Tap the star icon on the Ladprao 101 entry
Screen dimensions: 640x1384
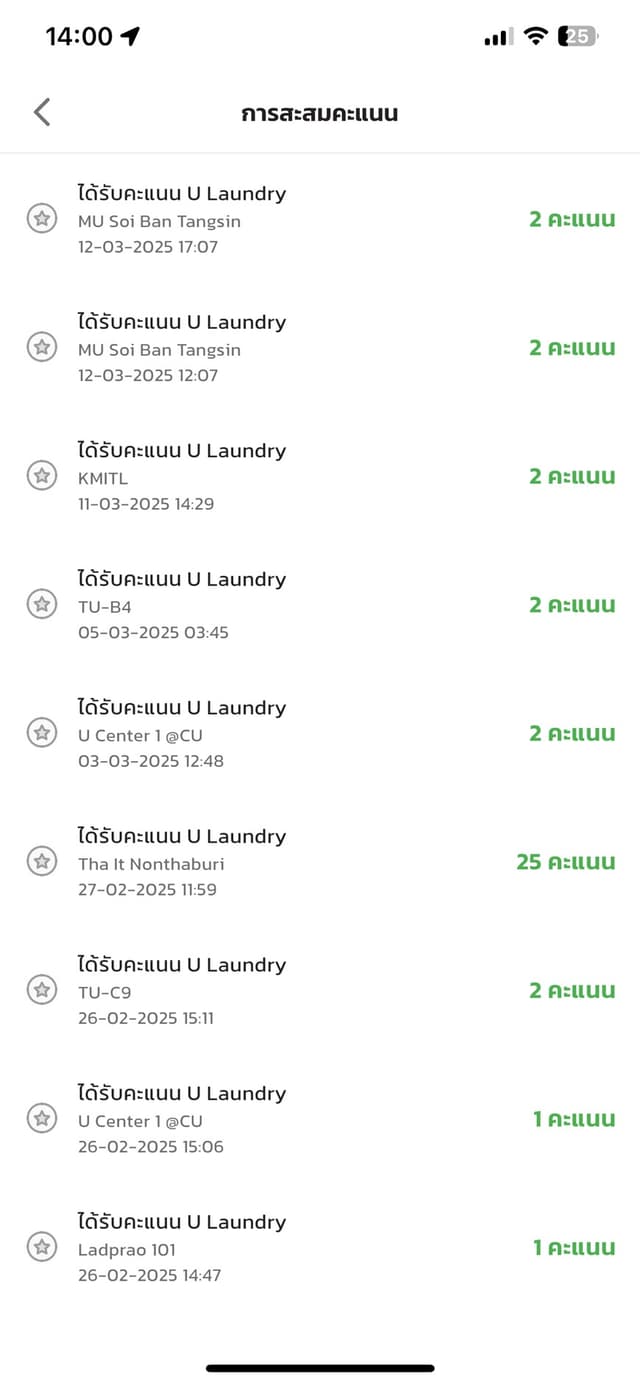pos(41,1247)
